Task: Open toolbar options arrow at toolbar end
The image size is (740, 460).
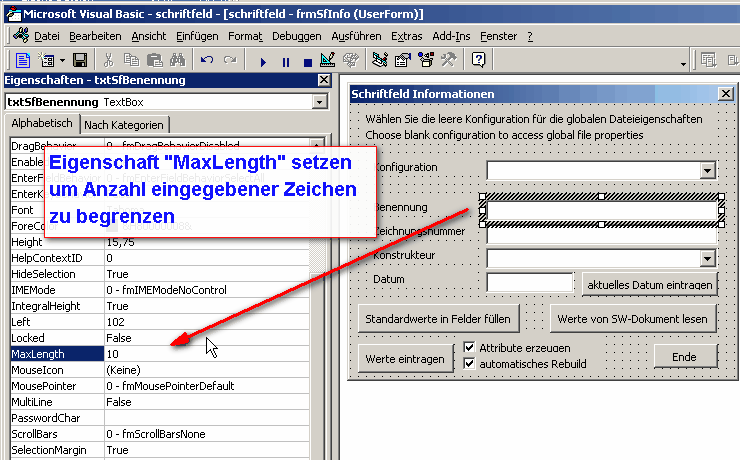Action: point(683,64)
